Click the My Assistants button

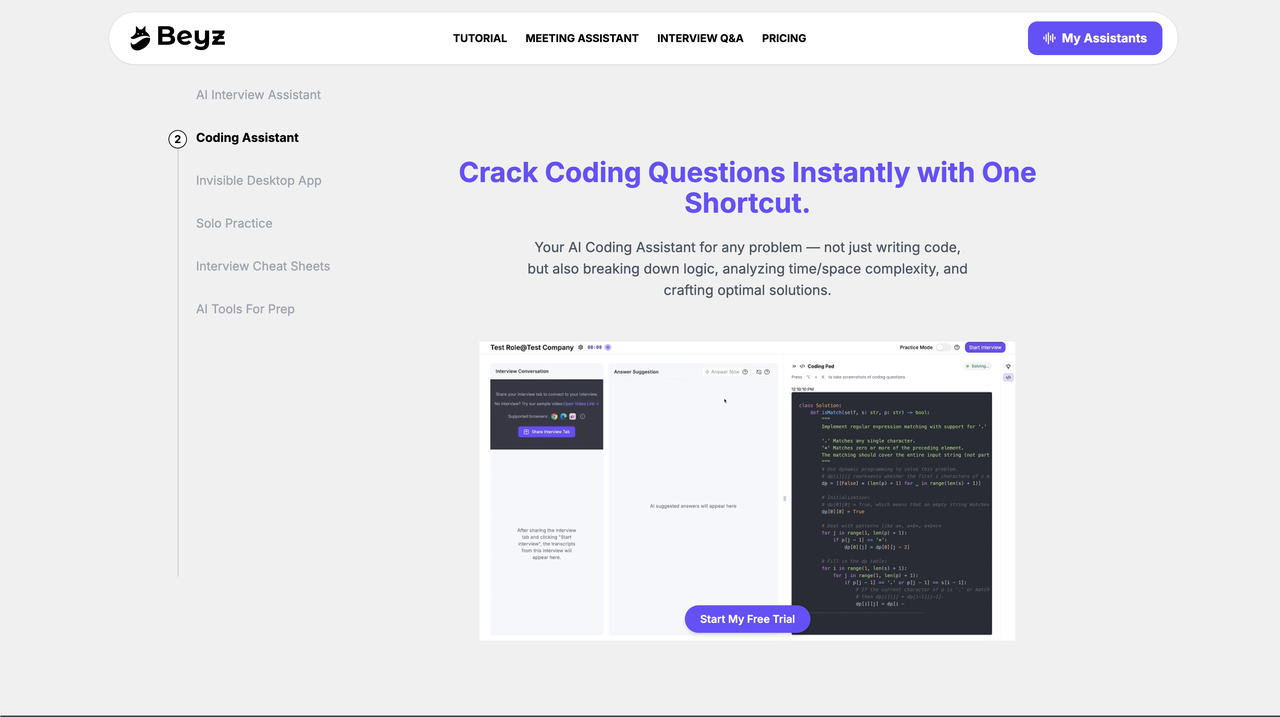[x=1095, y=38]
